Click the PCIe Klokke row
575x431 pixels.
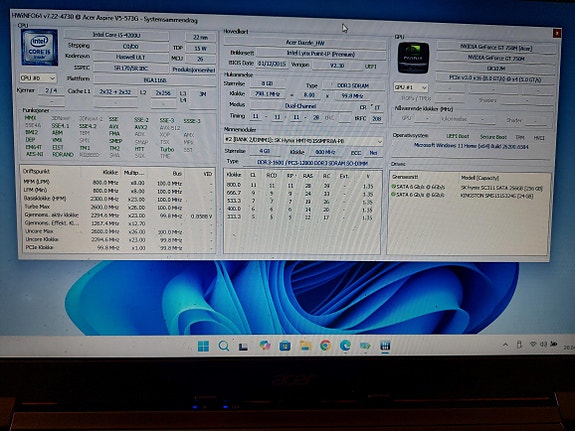(x=117, y=248)
